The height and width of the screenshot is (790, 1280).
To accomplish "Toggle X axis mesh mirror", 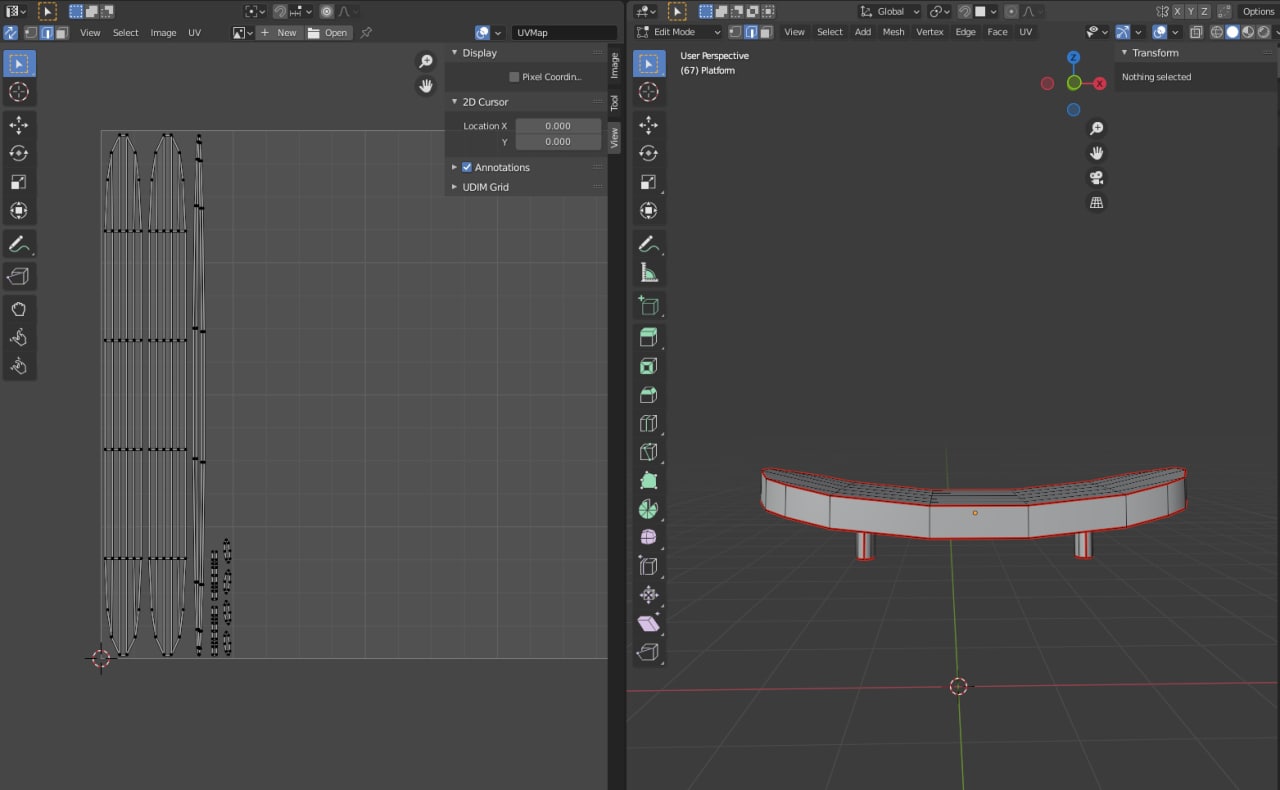I will [x=1177, y=11].
